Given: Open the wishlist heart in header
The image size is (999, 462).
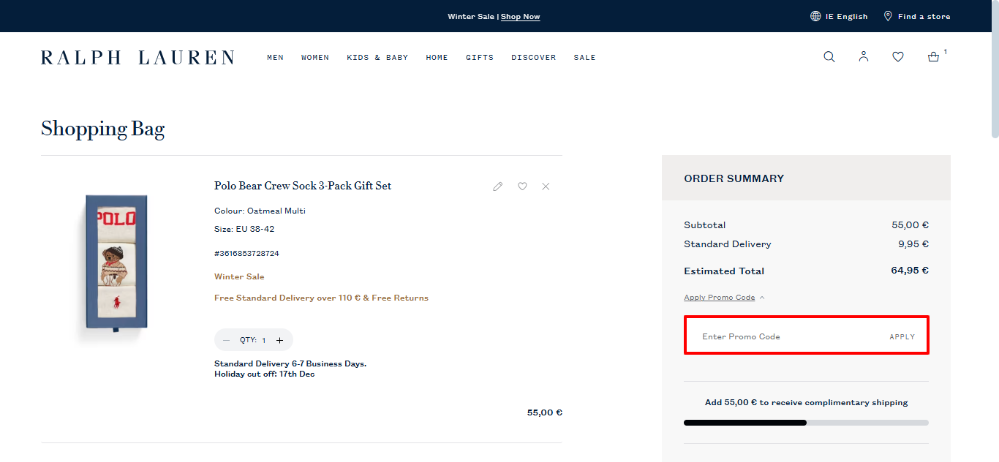Looking at the screenshot, I should pyautogui.click(x=898, y=57).
